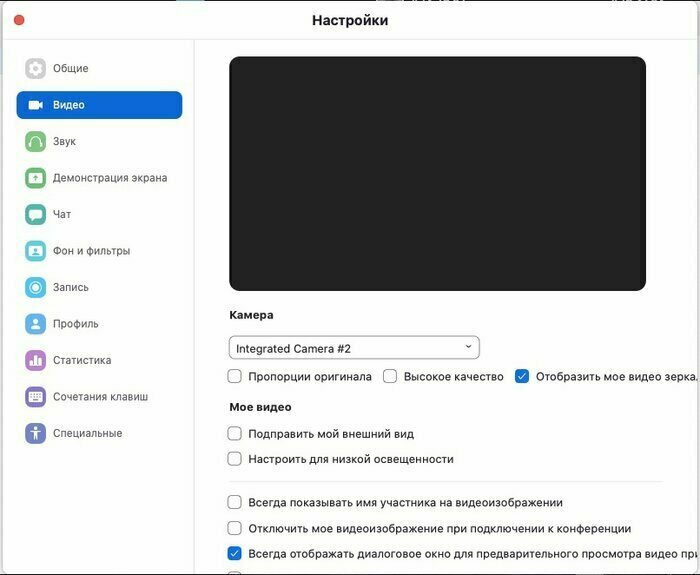Image resolution: width=700 pixels, height=575 pixels.
Task: Uncheck Отобразить мое видео зеркально
Action: (521, 376)
